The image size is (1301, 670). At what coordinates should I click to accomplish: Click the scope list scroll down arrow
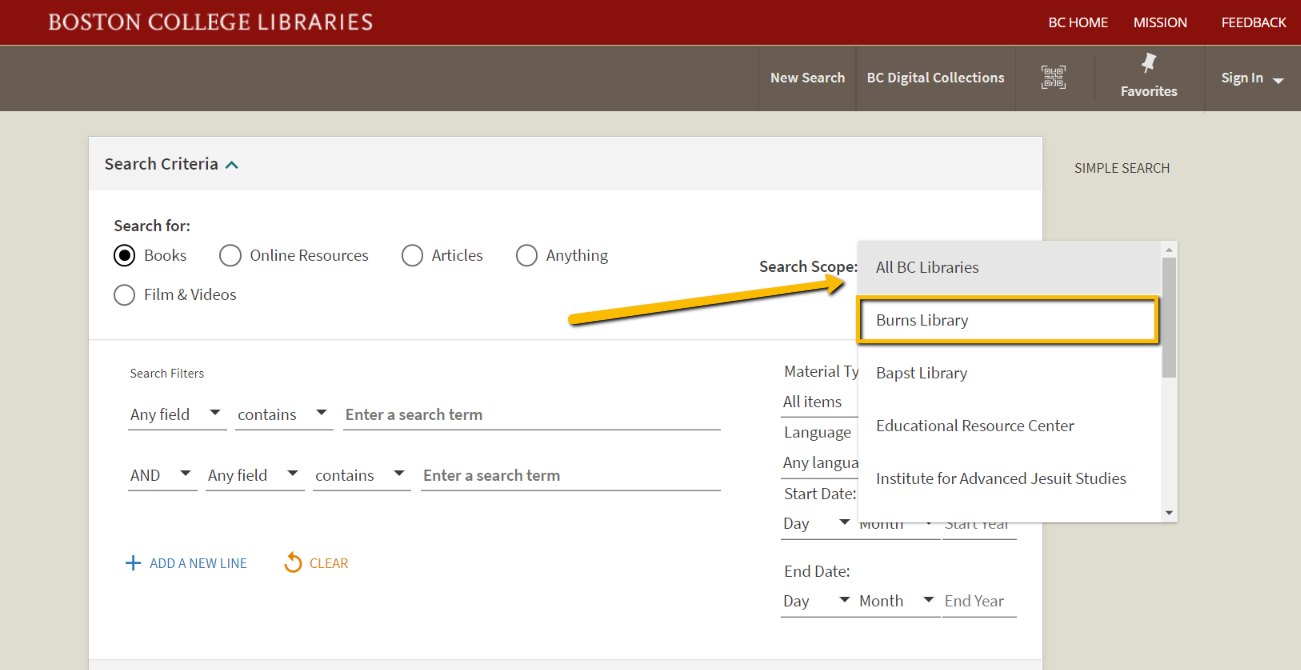coord(1170,513)
